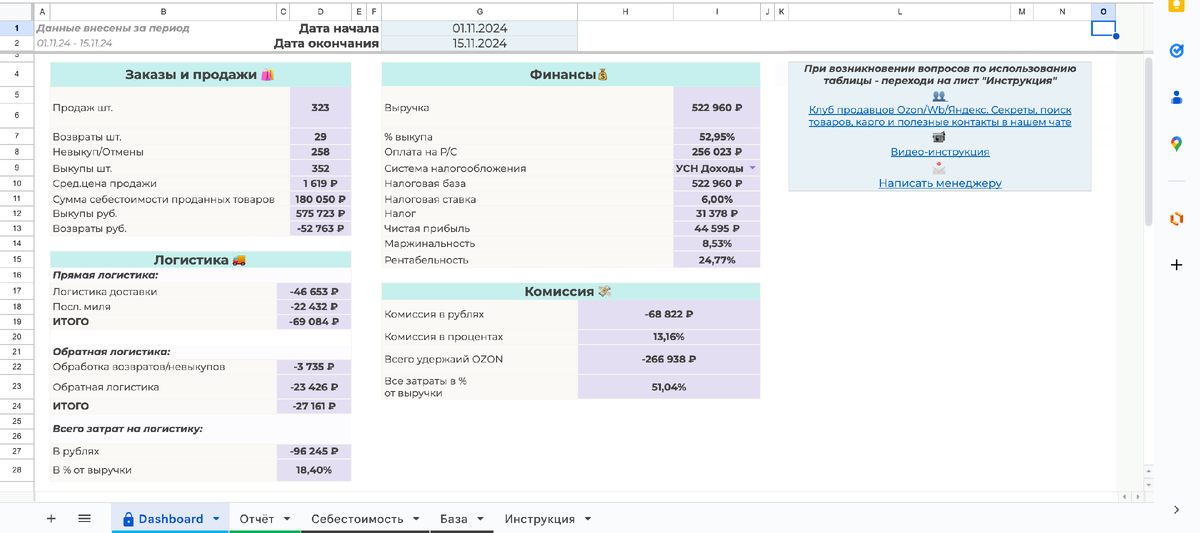The width and height of the screenshot is (1200, 533).
Task: Open the Клуб продавцов Ozon/Wb/Яндекс link
Action: coord(939,116)
